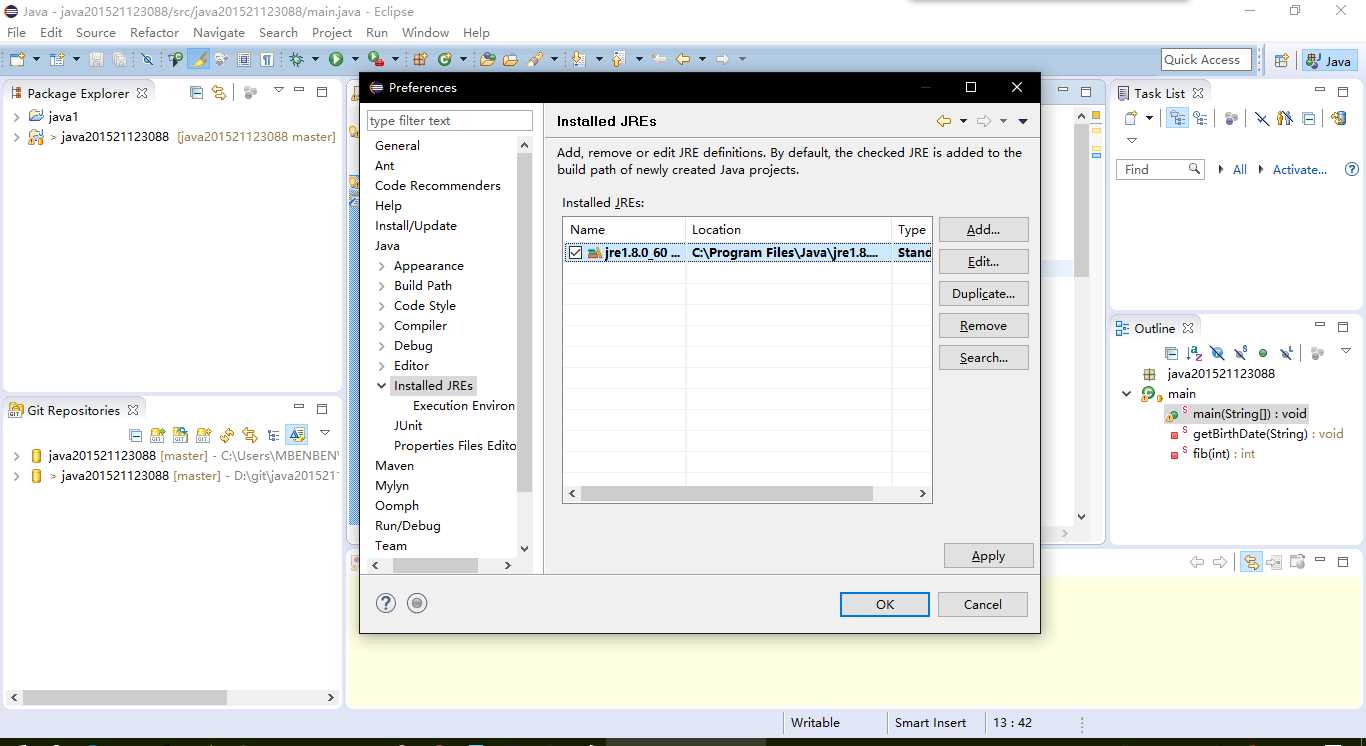
Task: Click Add existing Git repository icon
Action: (x=157, y=435)
